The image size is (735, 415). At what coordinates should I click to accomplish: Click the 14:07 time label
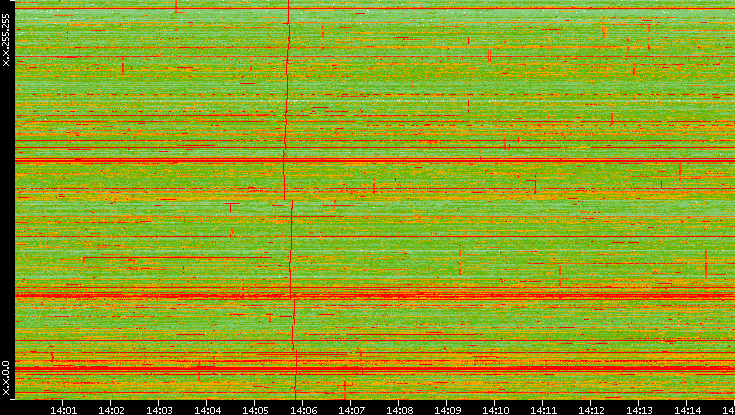tap(351, 410)
